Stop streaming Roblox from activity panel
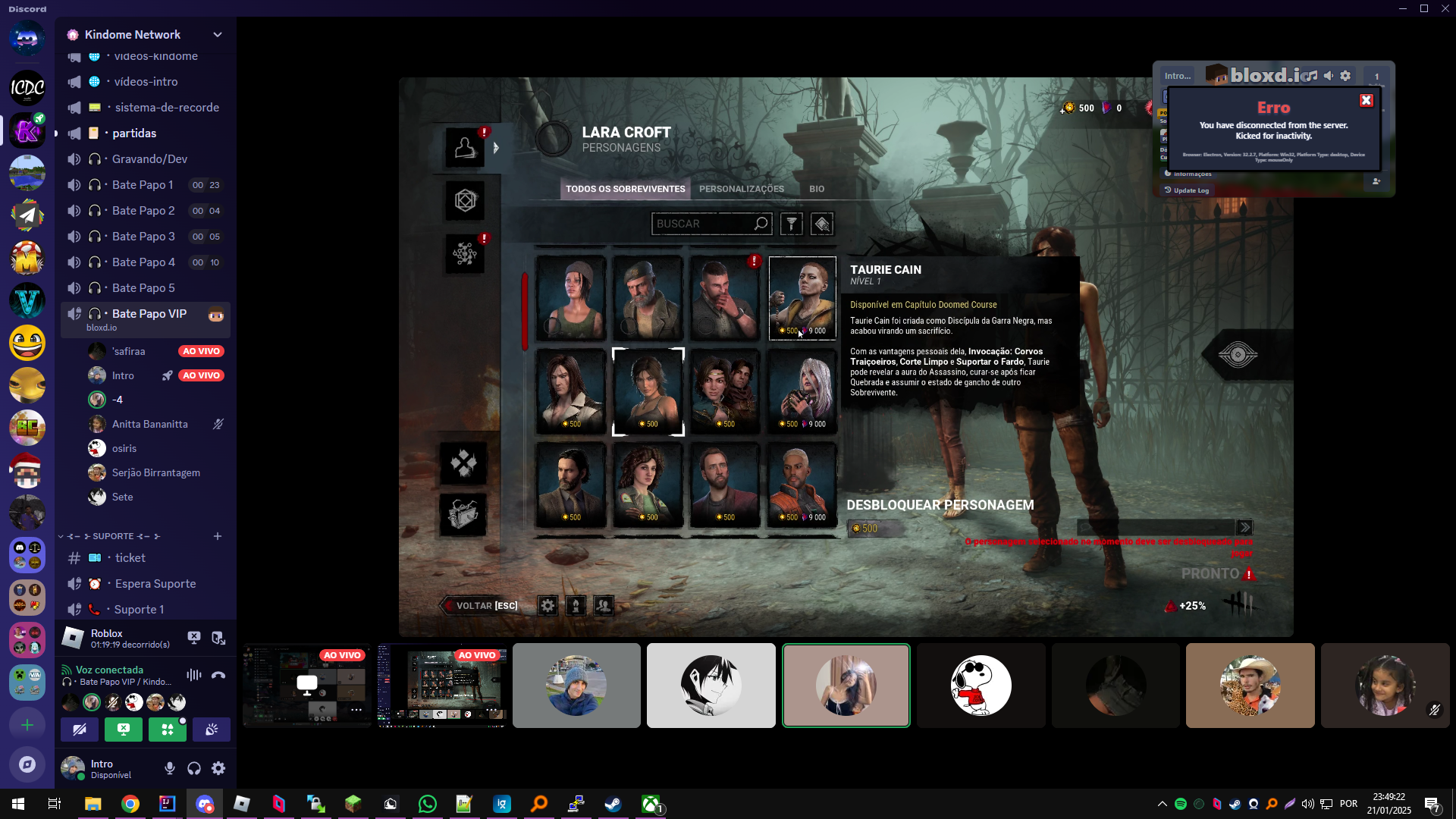The image size is (1456, 819). (194, 638)
